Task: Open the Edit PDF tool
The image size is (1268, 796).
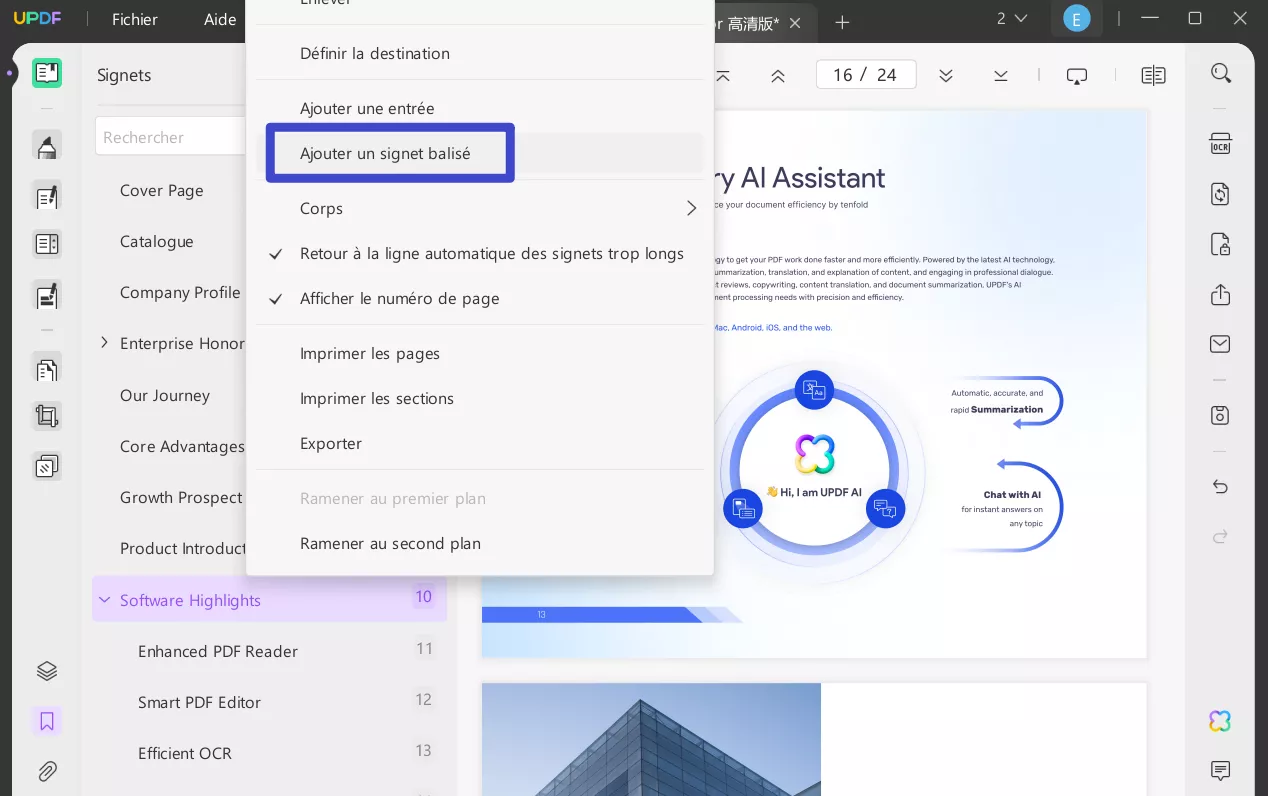Action: click(47, 197)
